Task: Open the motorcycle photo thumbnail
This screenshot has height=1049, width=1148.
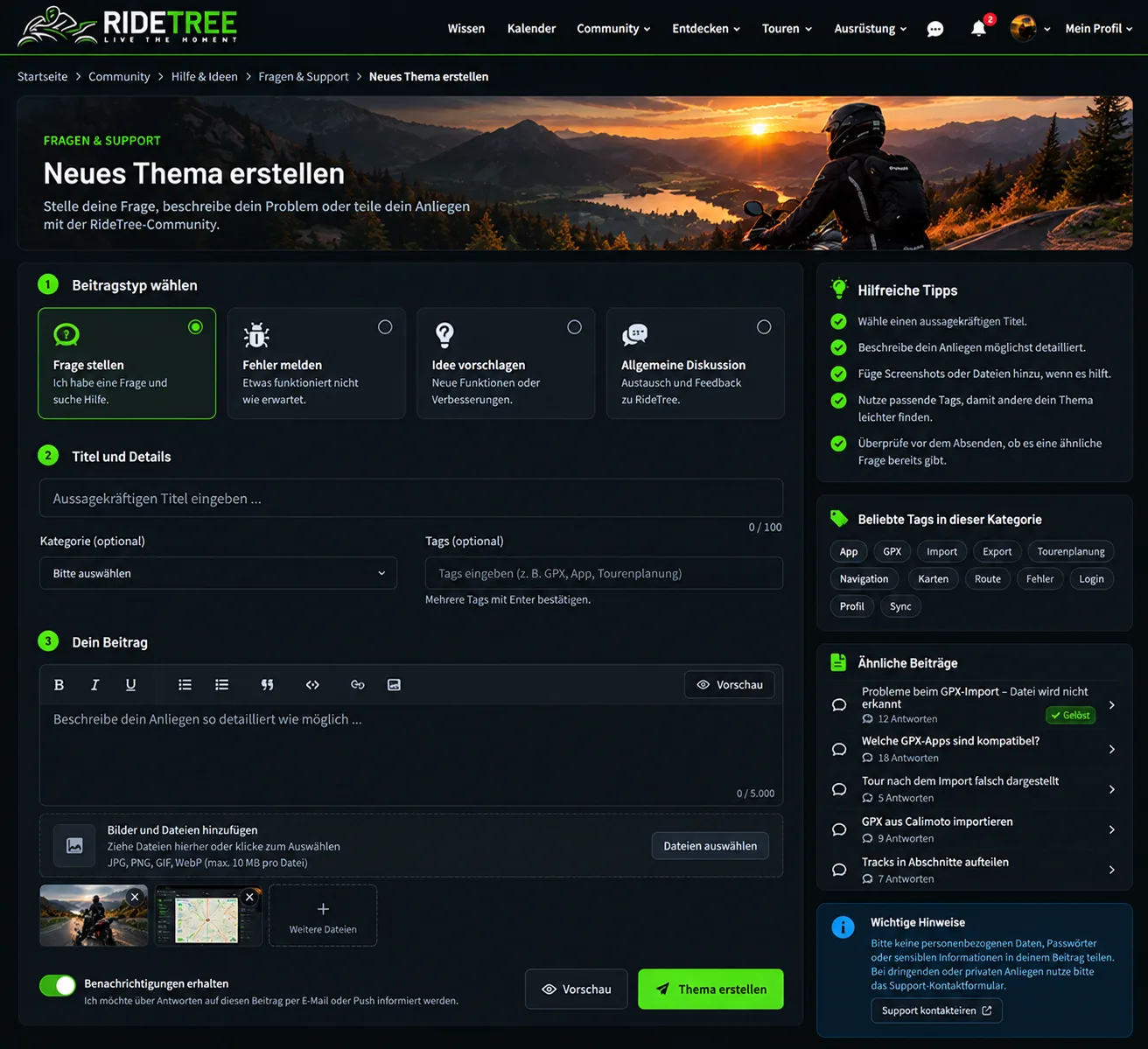Action: [x=94, y=916]
